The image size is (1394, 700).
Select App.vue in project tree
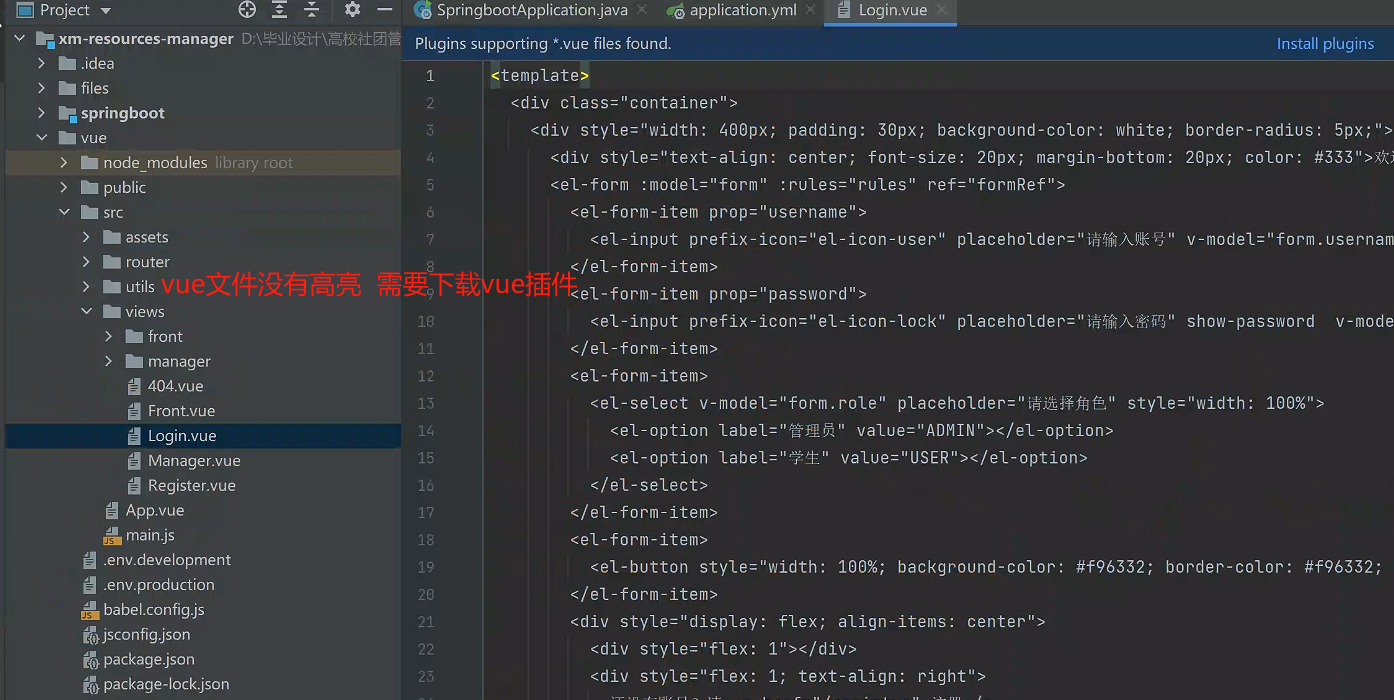155,510
